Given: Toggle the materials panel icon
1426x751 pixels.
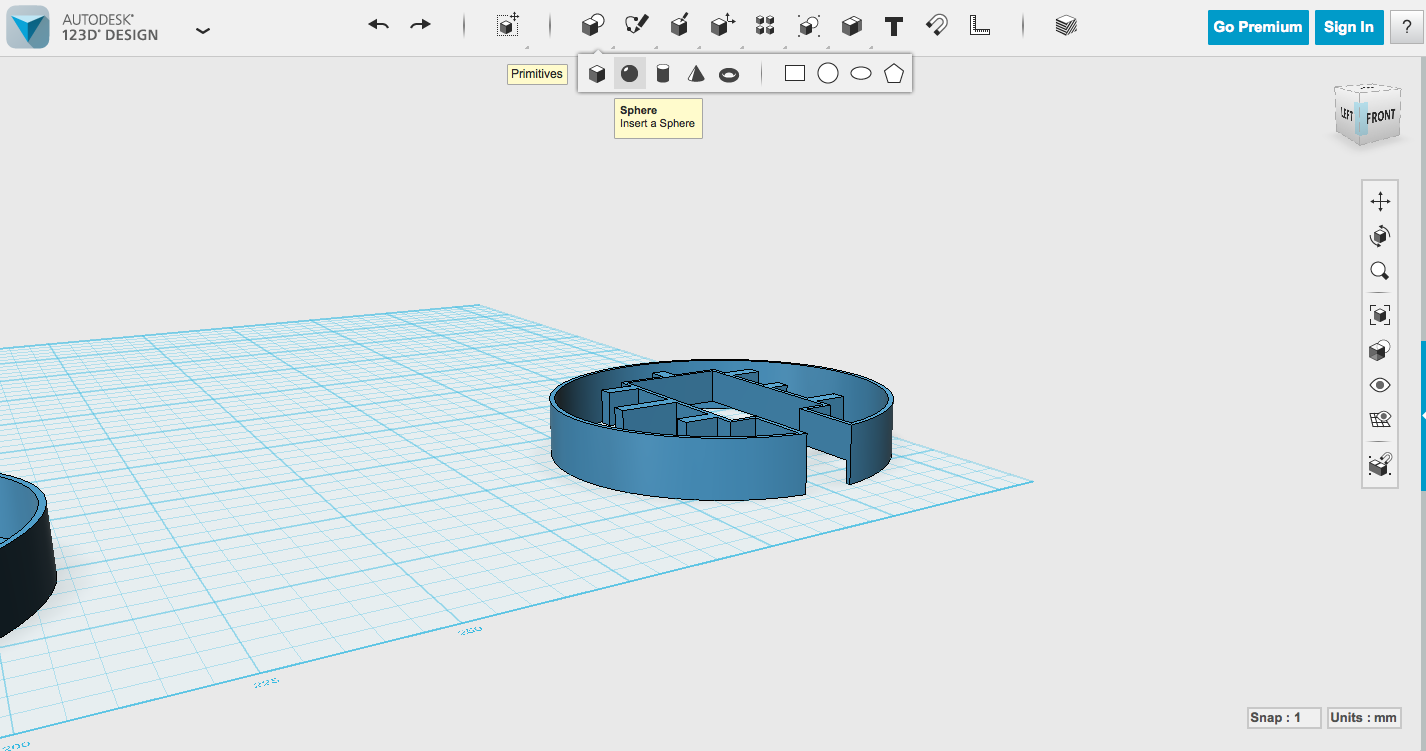Looking at the screenshot, I should (1065, 26).
